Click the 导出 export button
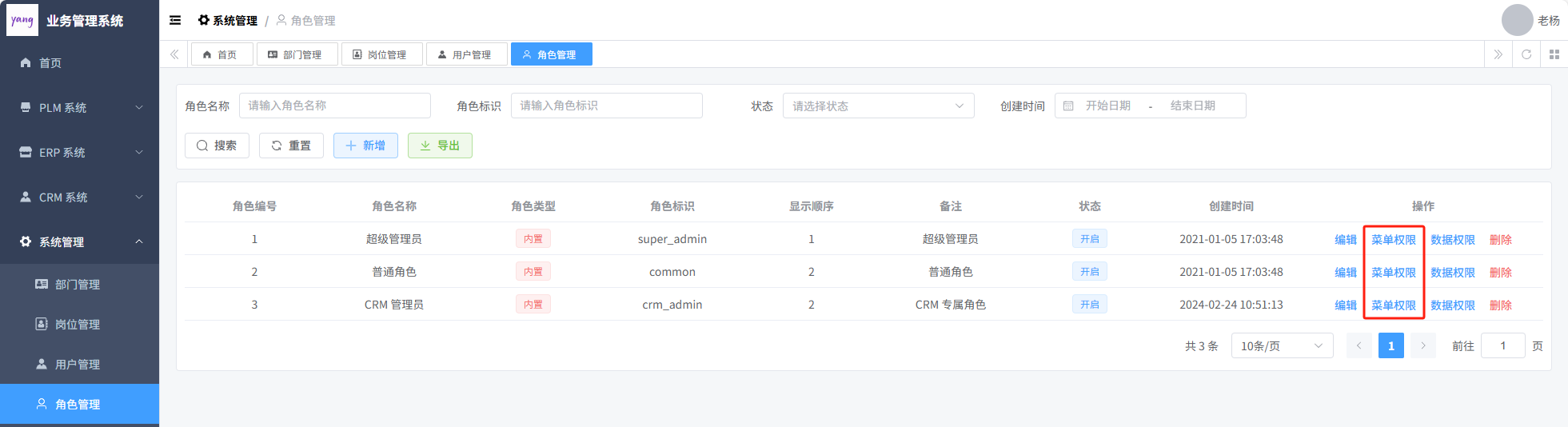The height and width of the screenshot is (427, 1568). 440,146
